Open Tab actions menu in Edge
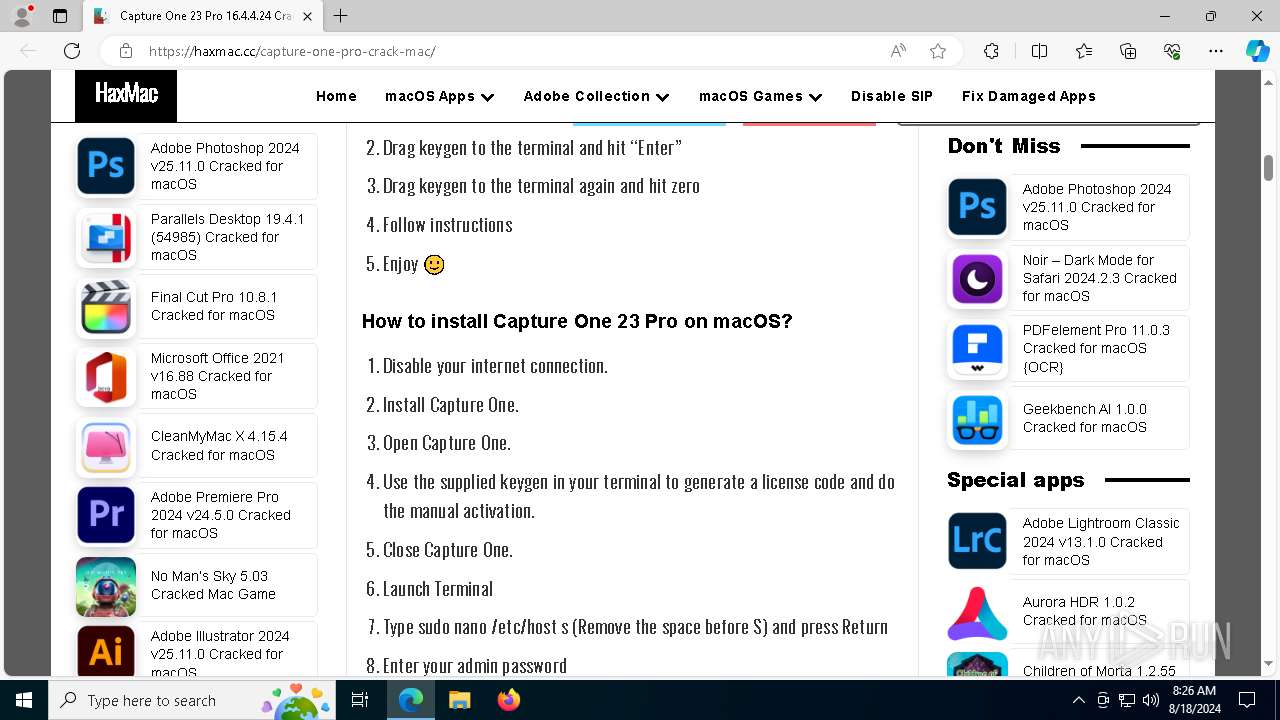1280x720 pixels. click(60, 16)
